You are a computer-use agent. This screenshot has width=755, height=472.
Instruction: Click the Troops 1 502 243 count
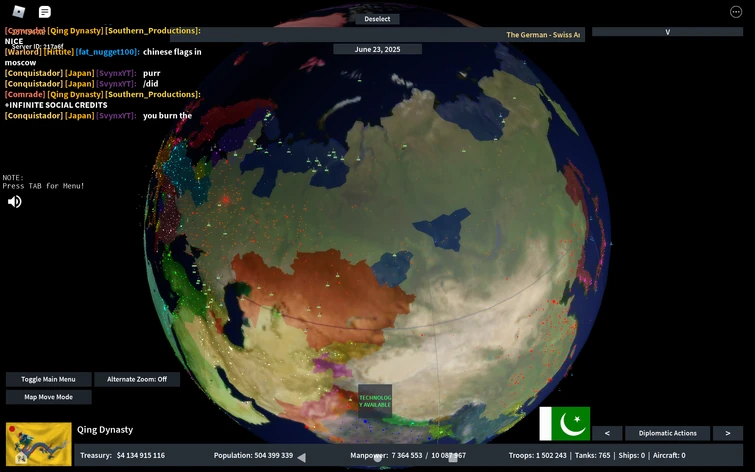point(537,455)
